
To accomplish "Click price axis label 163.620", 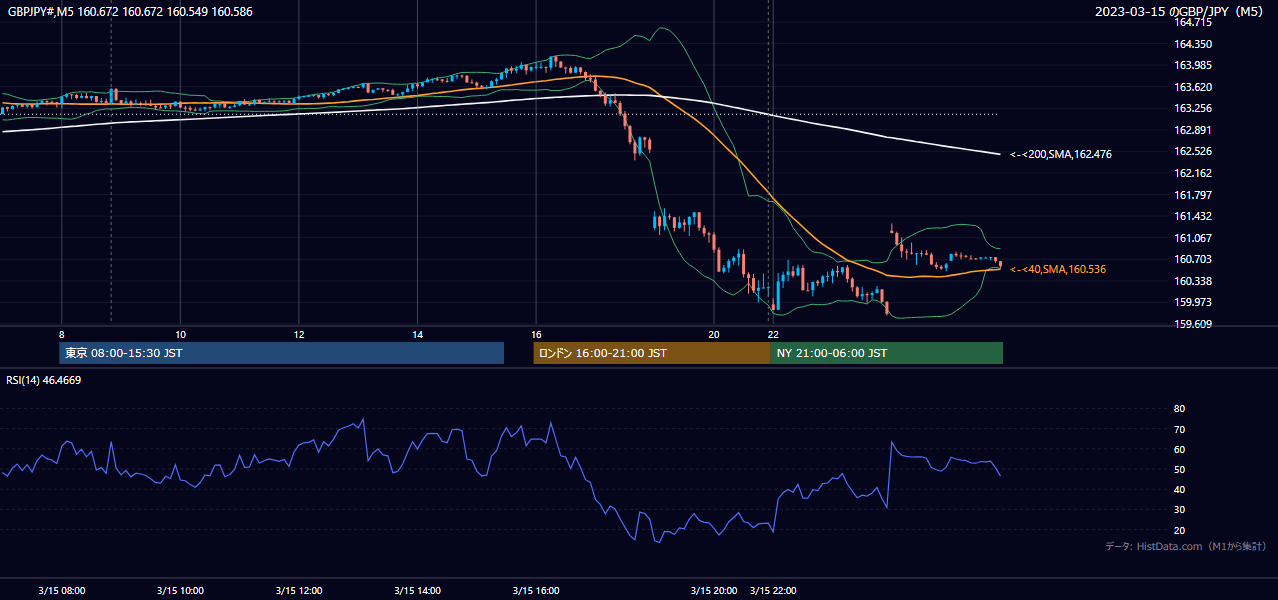I will click(1193, 87).
